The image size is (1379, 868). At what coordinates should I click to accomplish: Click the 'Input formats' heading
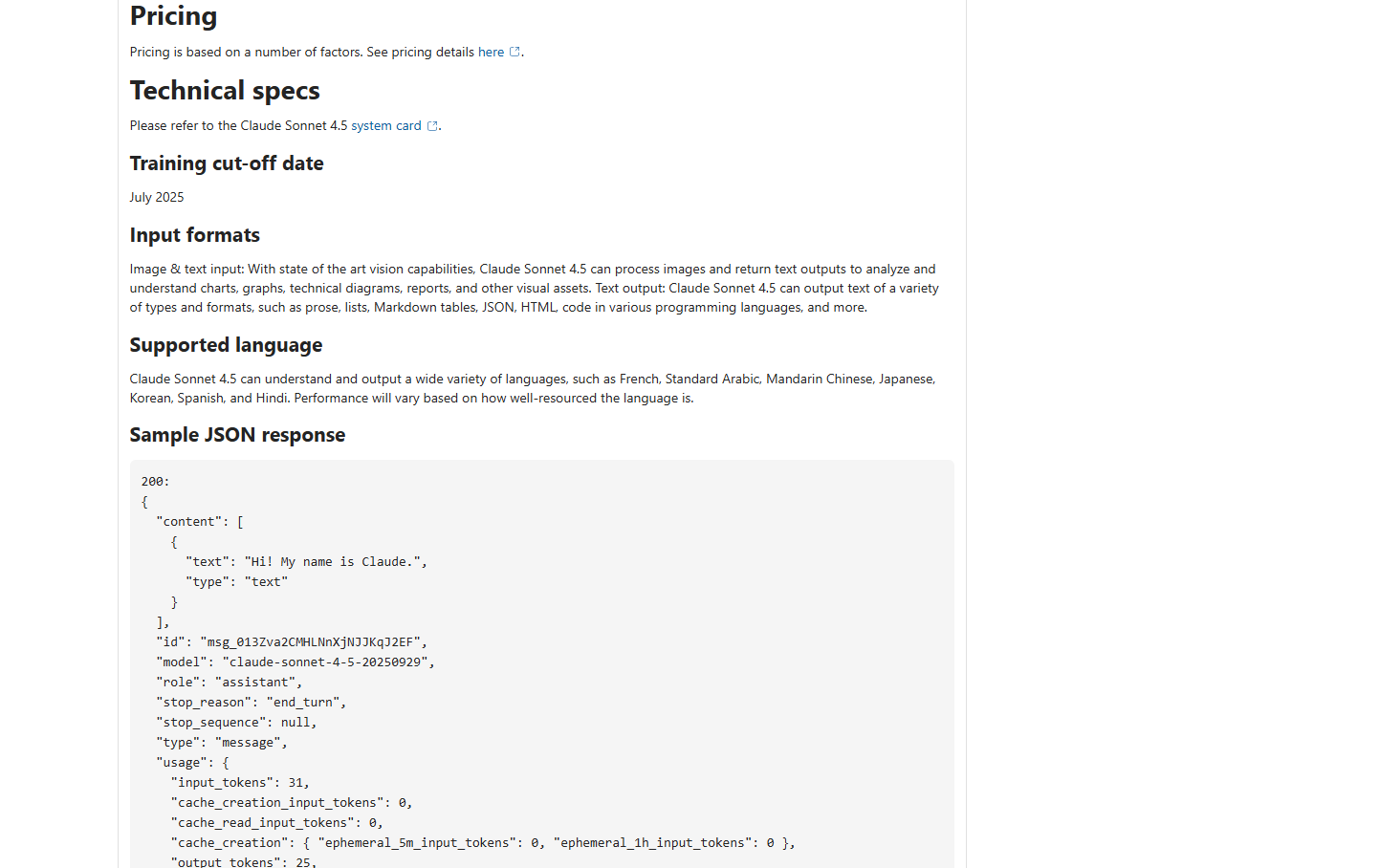[195, 235]
